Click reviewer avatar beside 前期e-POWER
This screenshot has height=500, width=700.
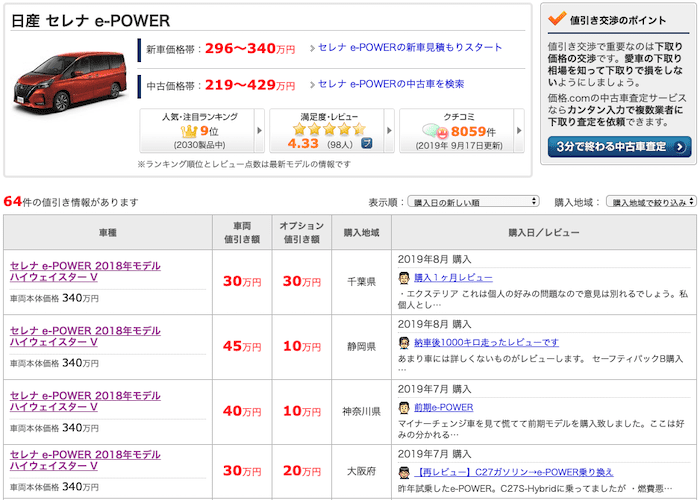pyautogui.click(x=404, y=408)
